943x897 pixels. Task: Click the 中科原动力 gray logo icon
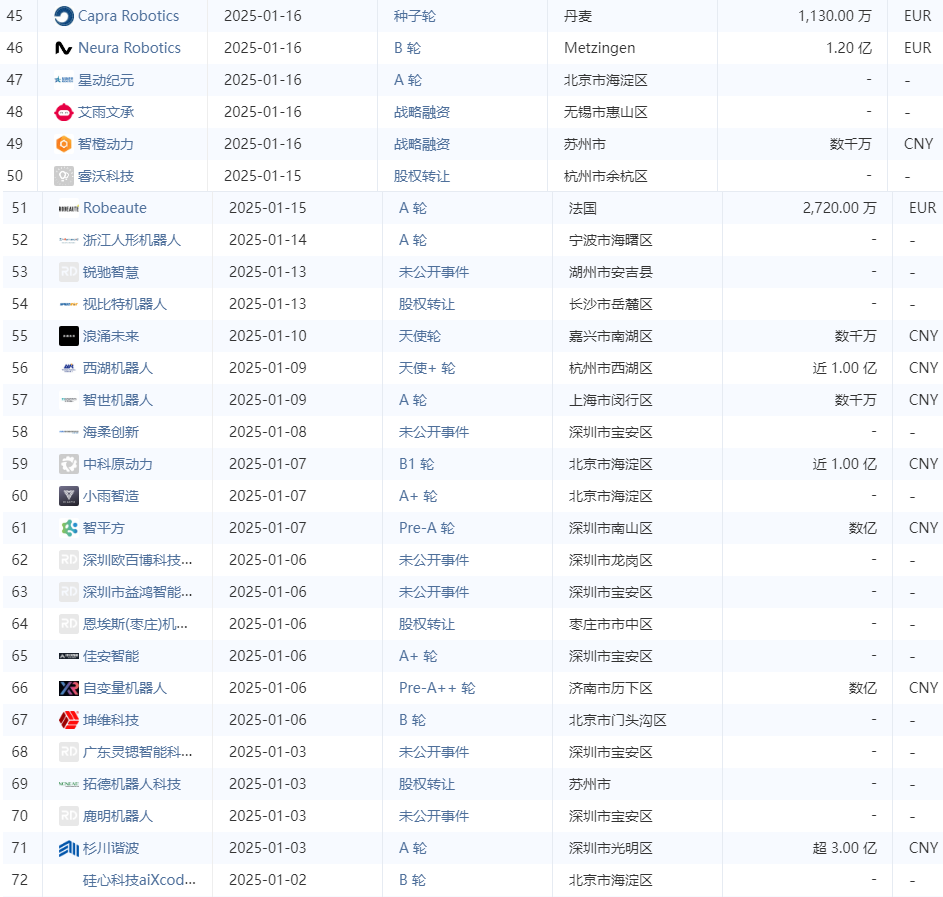pyautogui.click(x=69, y=464)
